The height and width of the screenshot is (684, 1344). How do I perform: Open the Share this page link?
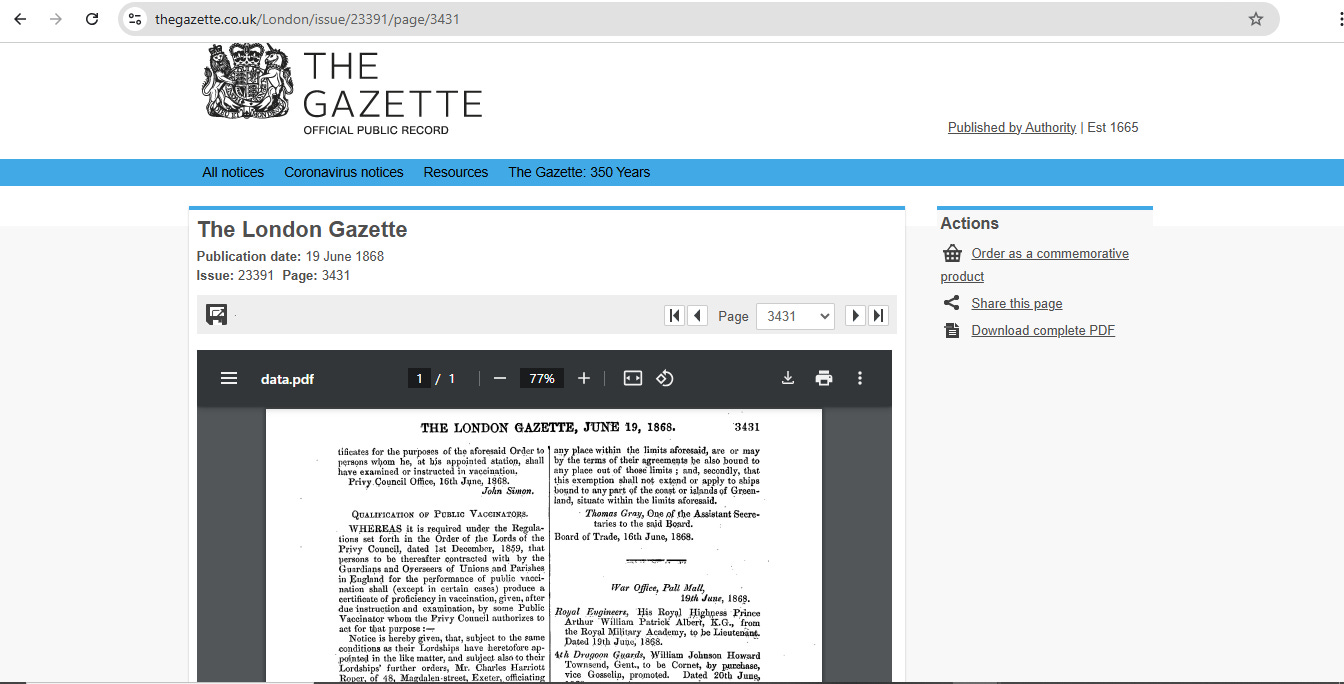[1017, 303]
